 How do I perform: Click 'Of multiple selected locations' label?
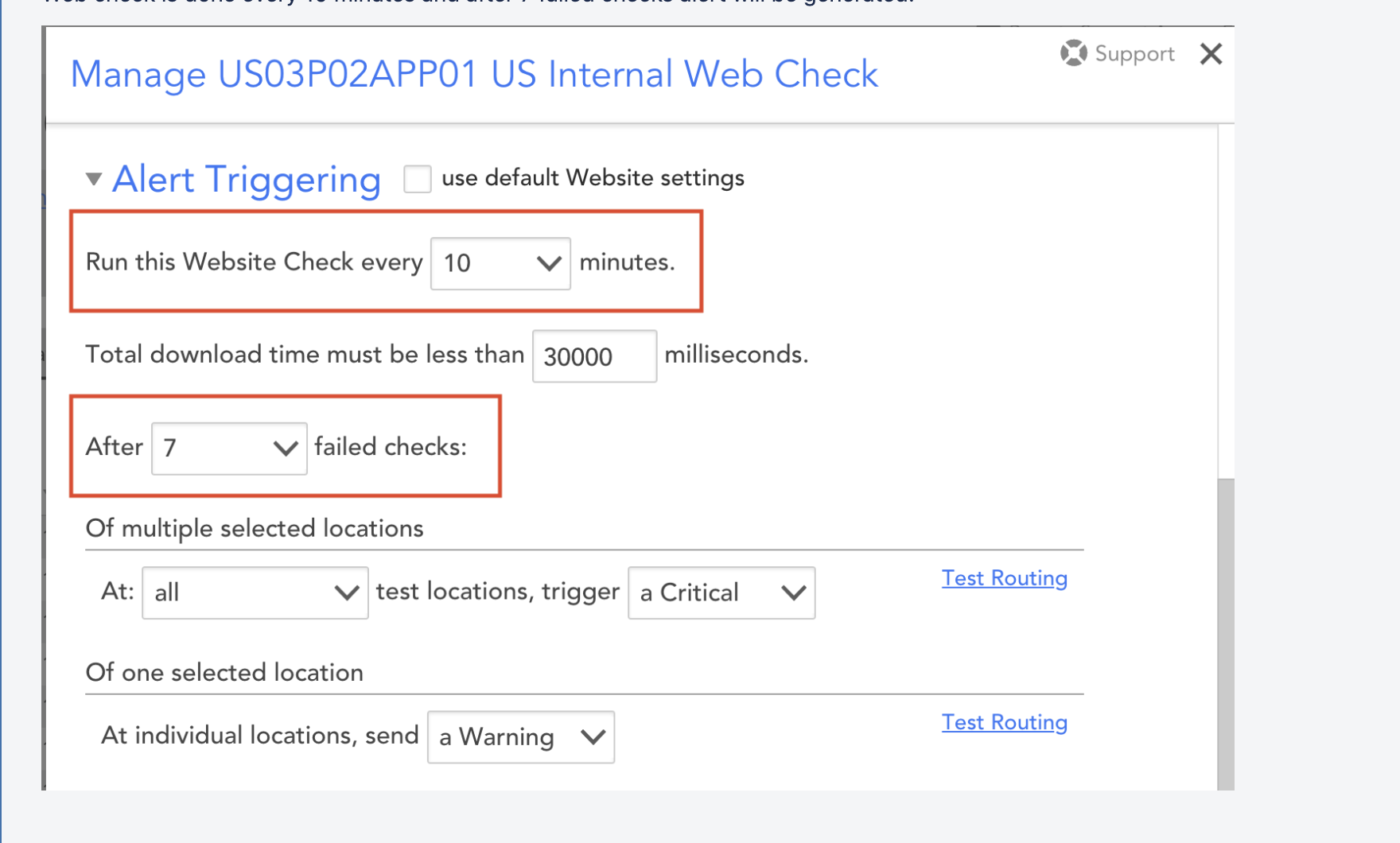click(x=255, y=529)
